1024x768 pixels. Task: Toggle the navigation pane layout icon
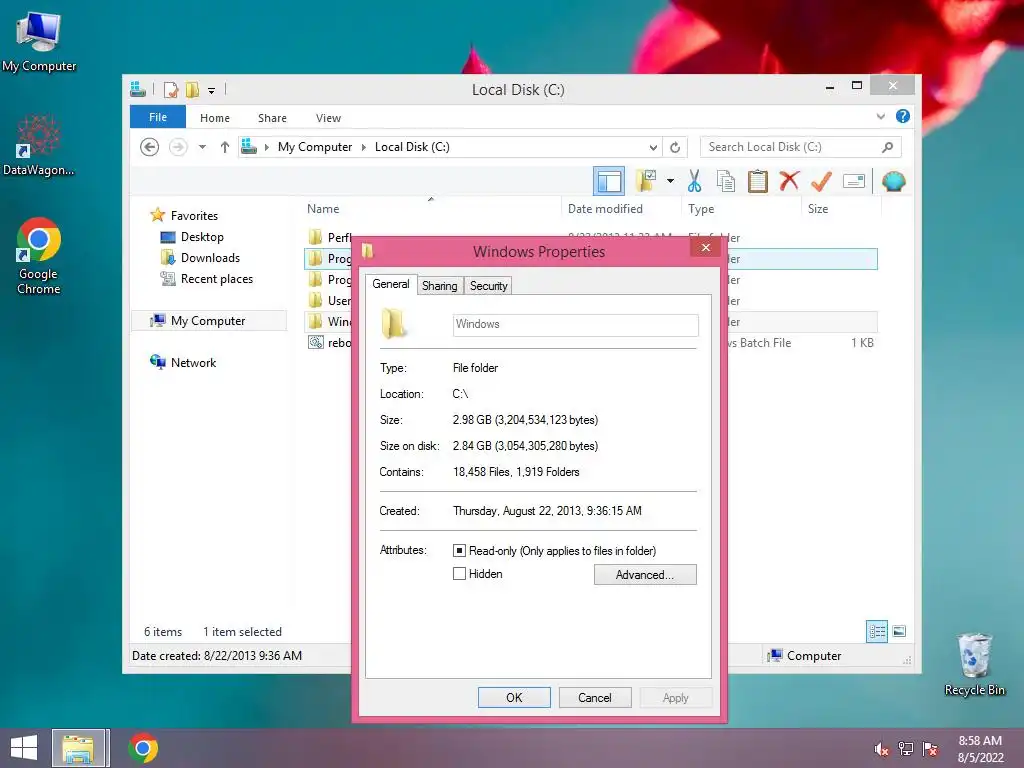click(x=609, y=181)
